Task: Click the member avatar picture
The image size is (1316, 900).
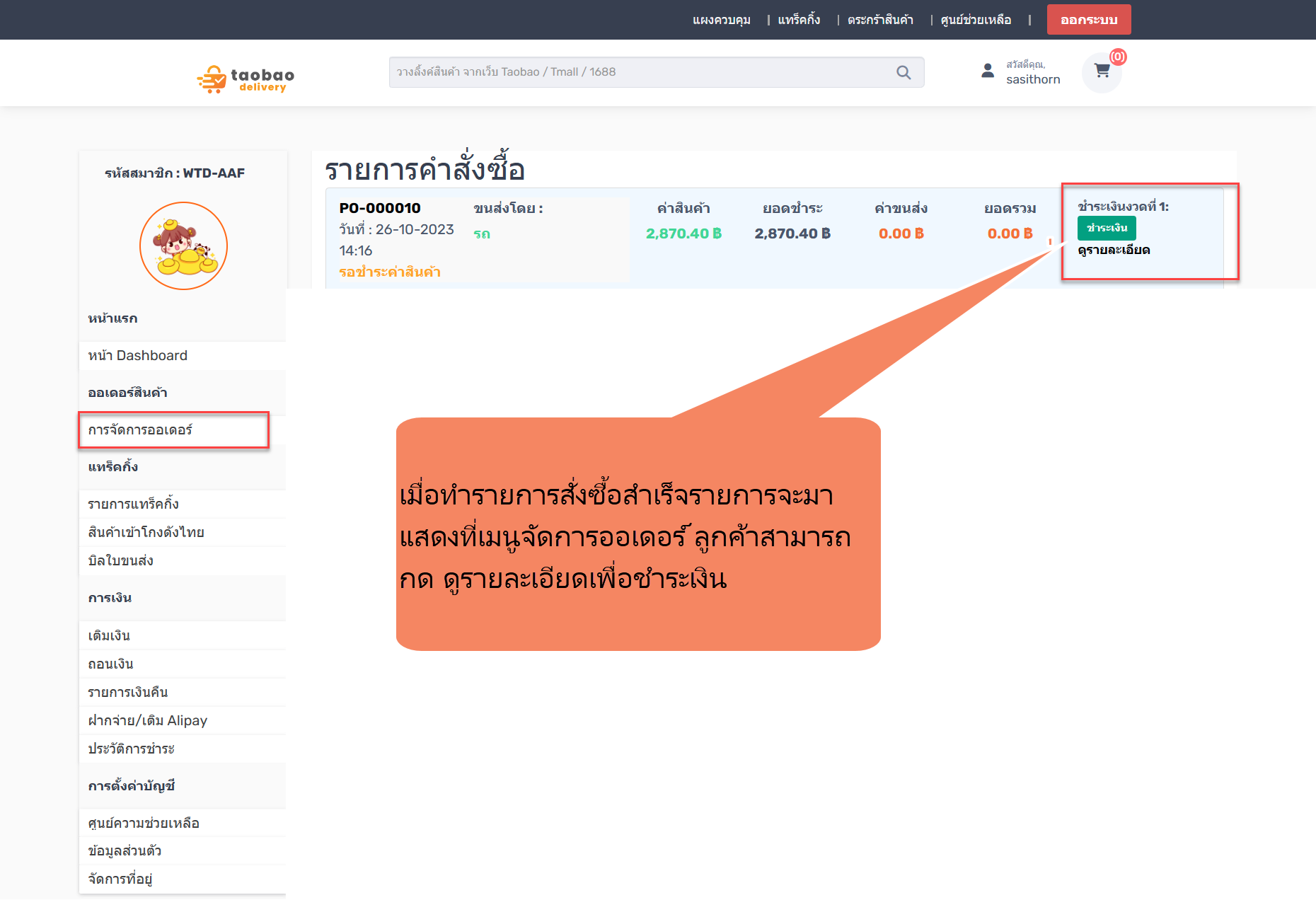Action: (183, 246)
